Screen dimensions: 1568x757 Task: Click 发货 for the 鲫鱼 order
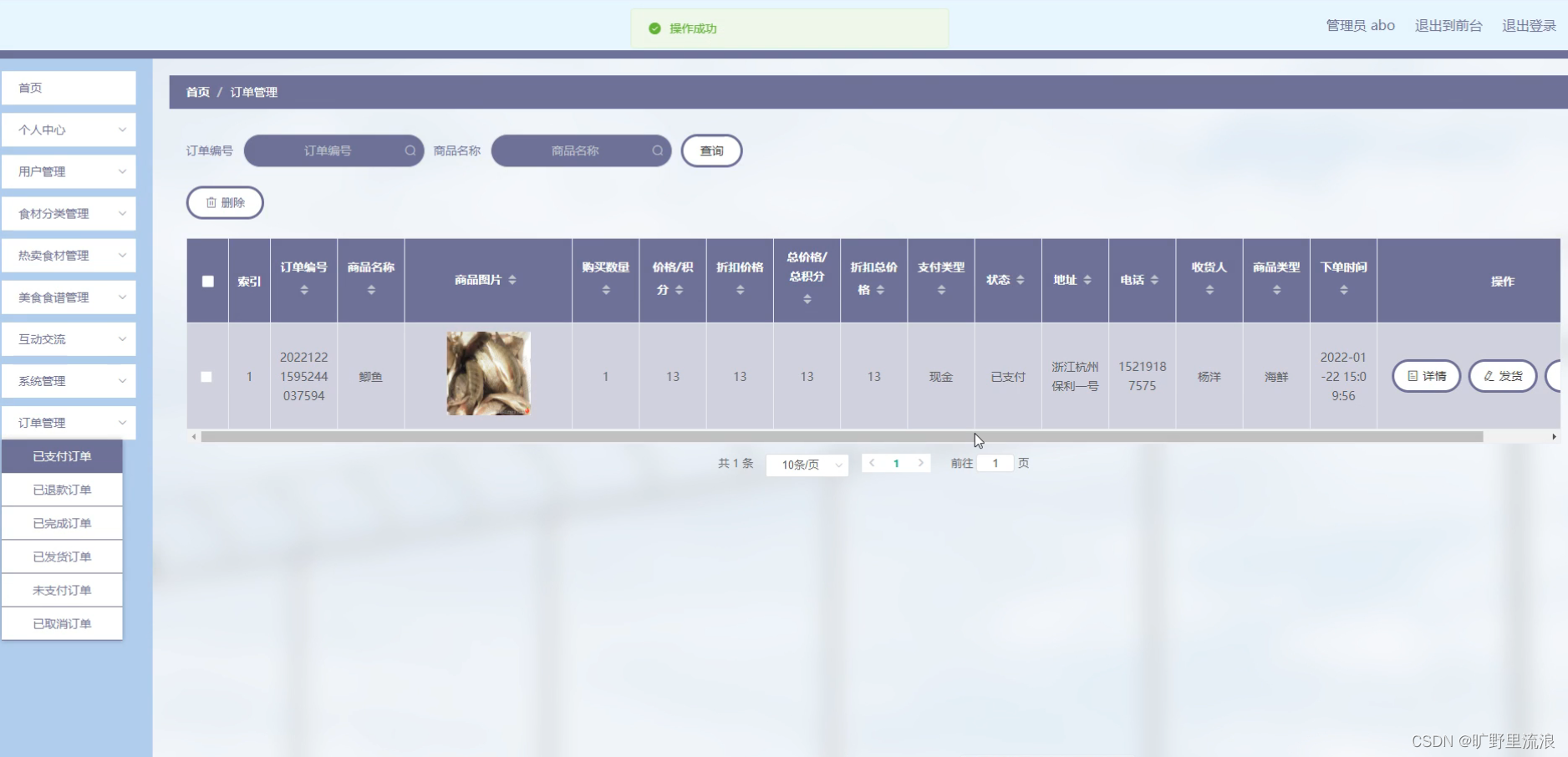coord(1502,376)
